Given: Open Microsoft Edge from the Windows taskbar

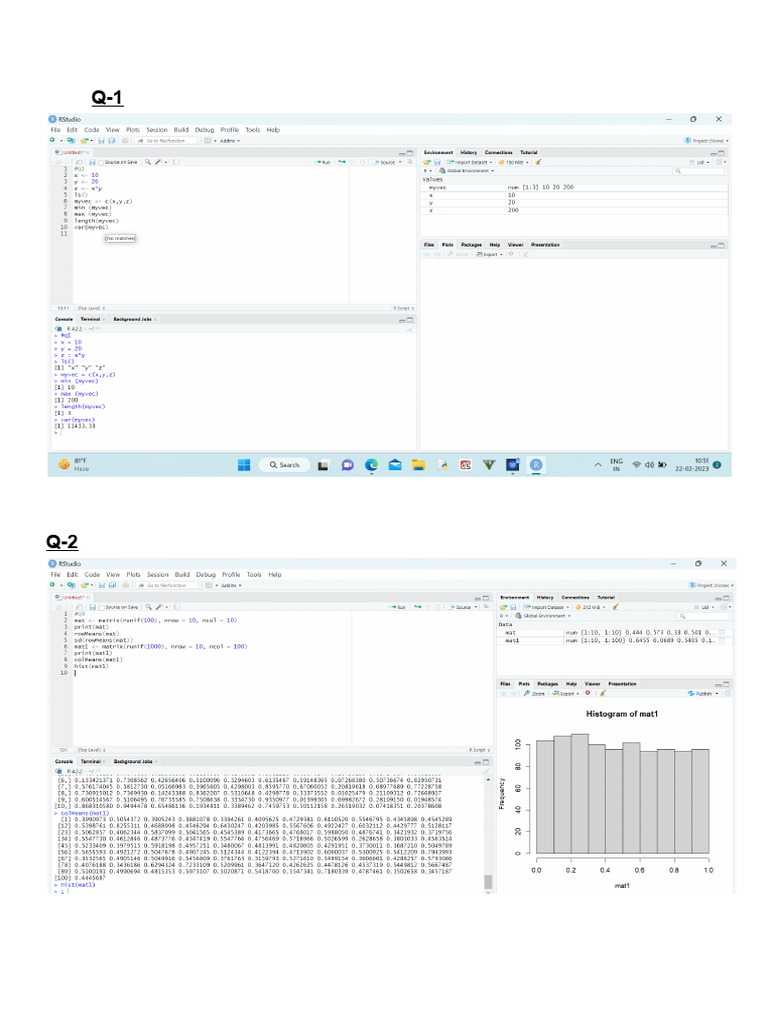Looking at the screenshot, I should point(371,465).
